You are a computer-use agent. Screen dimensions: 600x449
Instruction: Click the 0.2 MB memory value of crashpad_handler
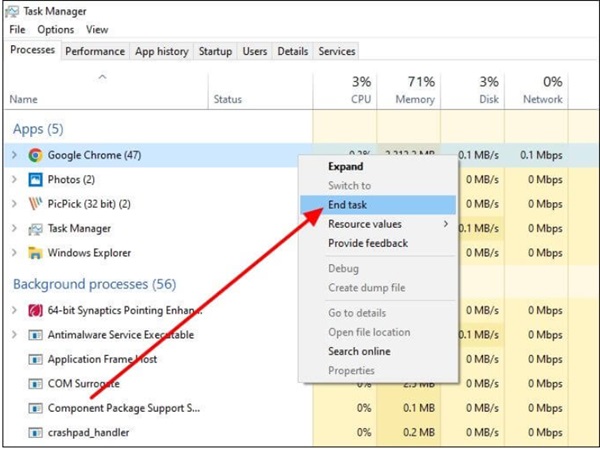point(419,433)
